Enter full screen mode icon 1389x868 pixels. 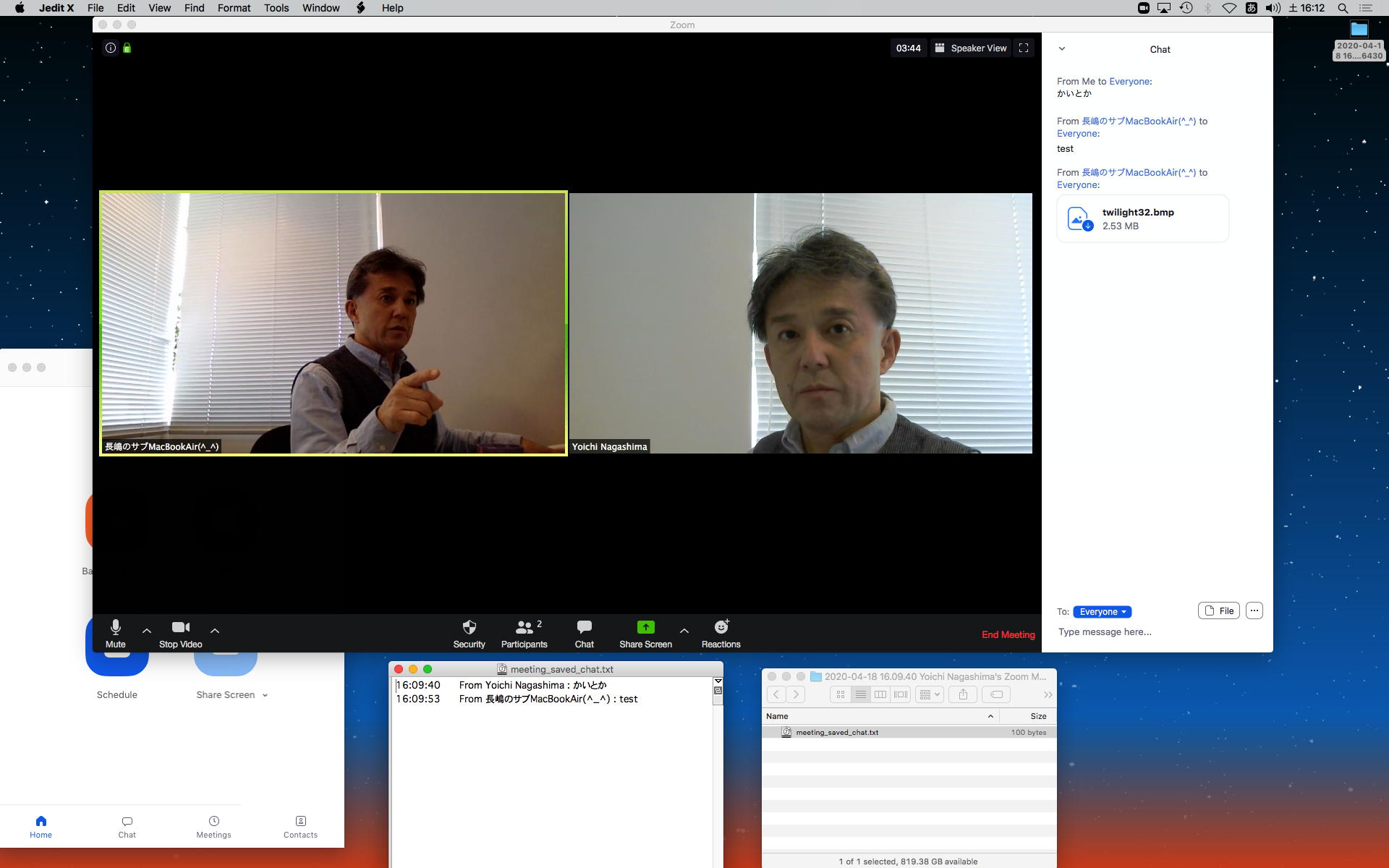[x=1024, y=48]
